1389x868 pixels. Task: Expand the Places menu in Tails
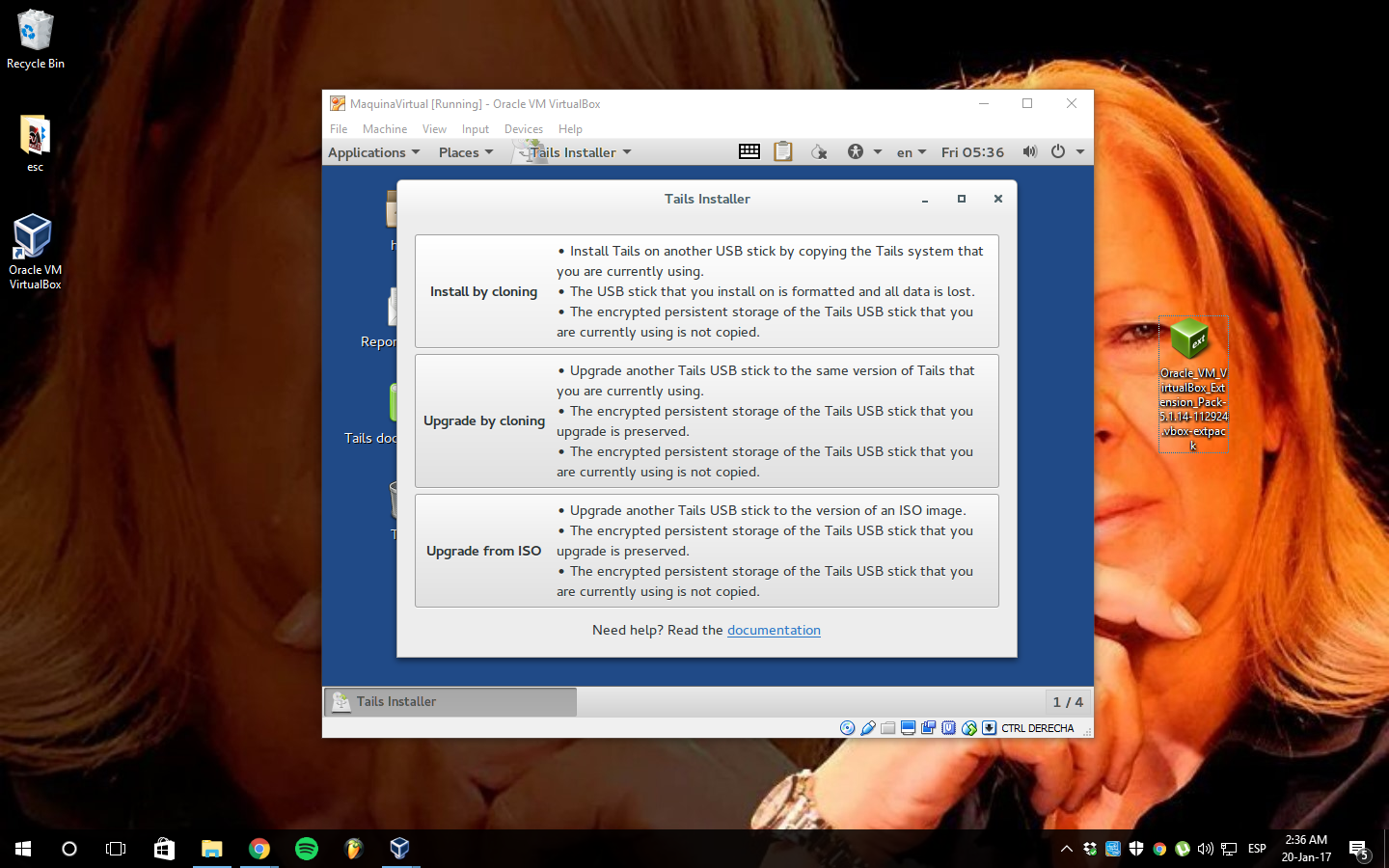coord(466,152)
